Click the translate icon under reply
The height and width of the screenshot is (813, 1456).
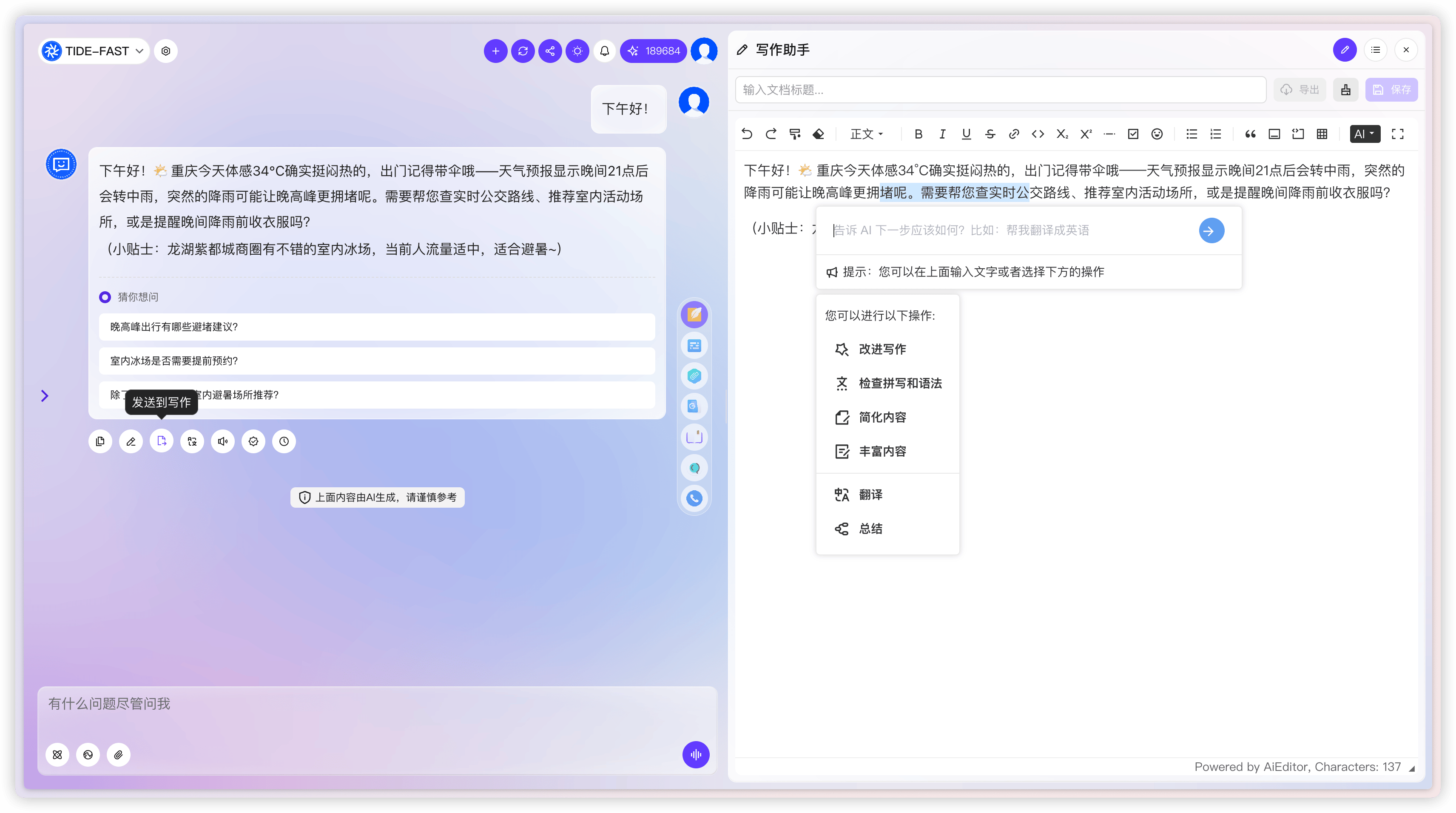pos(192,441)
